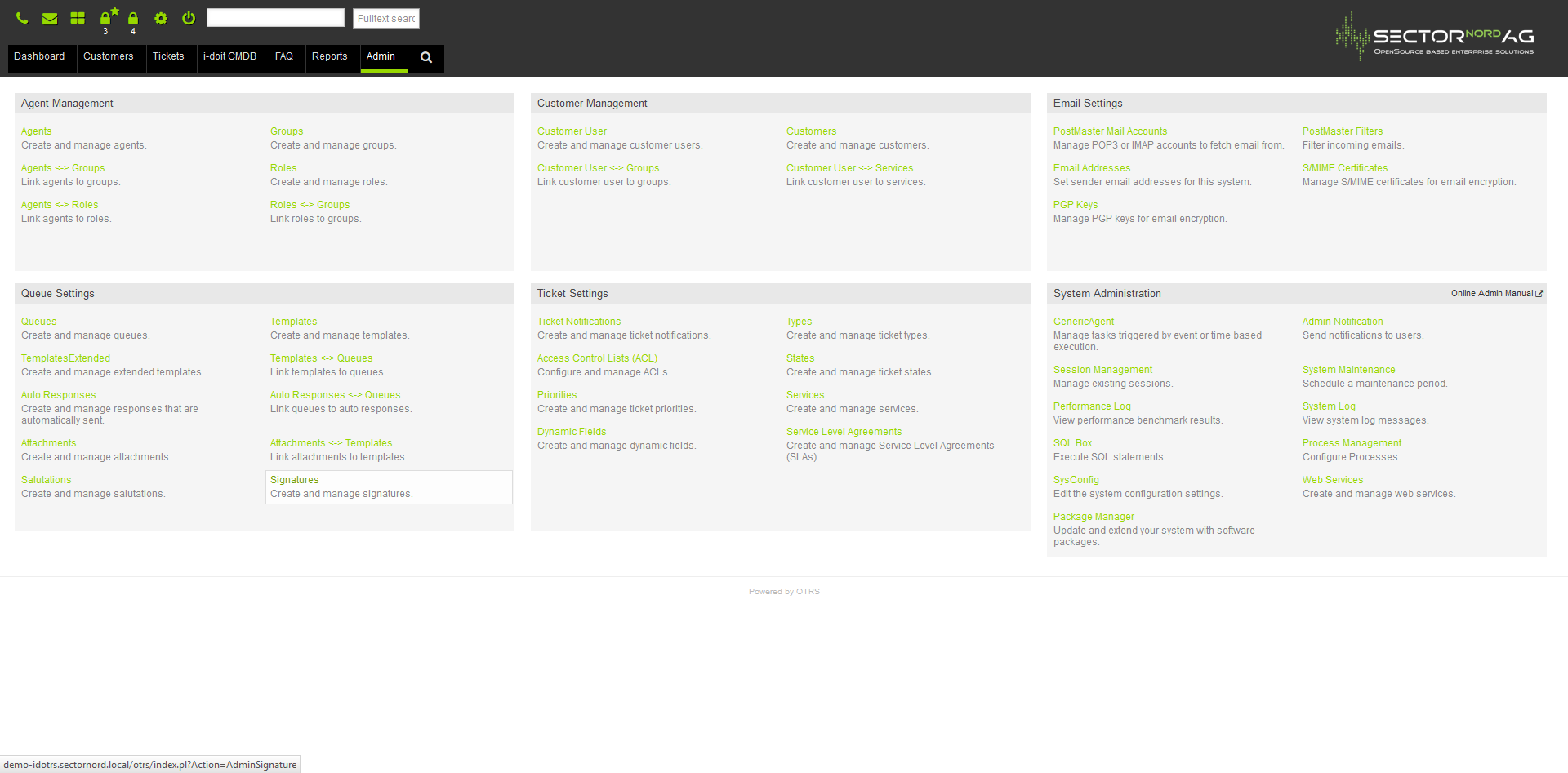This screenshot has height=773, width=1568.
Task: Open ticket Types link
Action: click(x=799, y=322)
